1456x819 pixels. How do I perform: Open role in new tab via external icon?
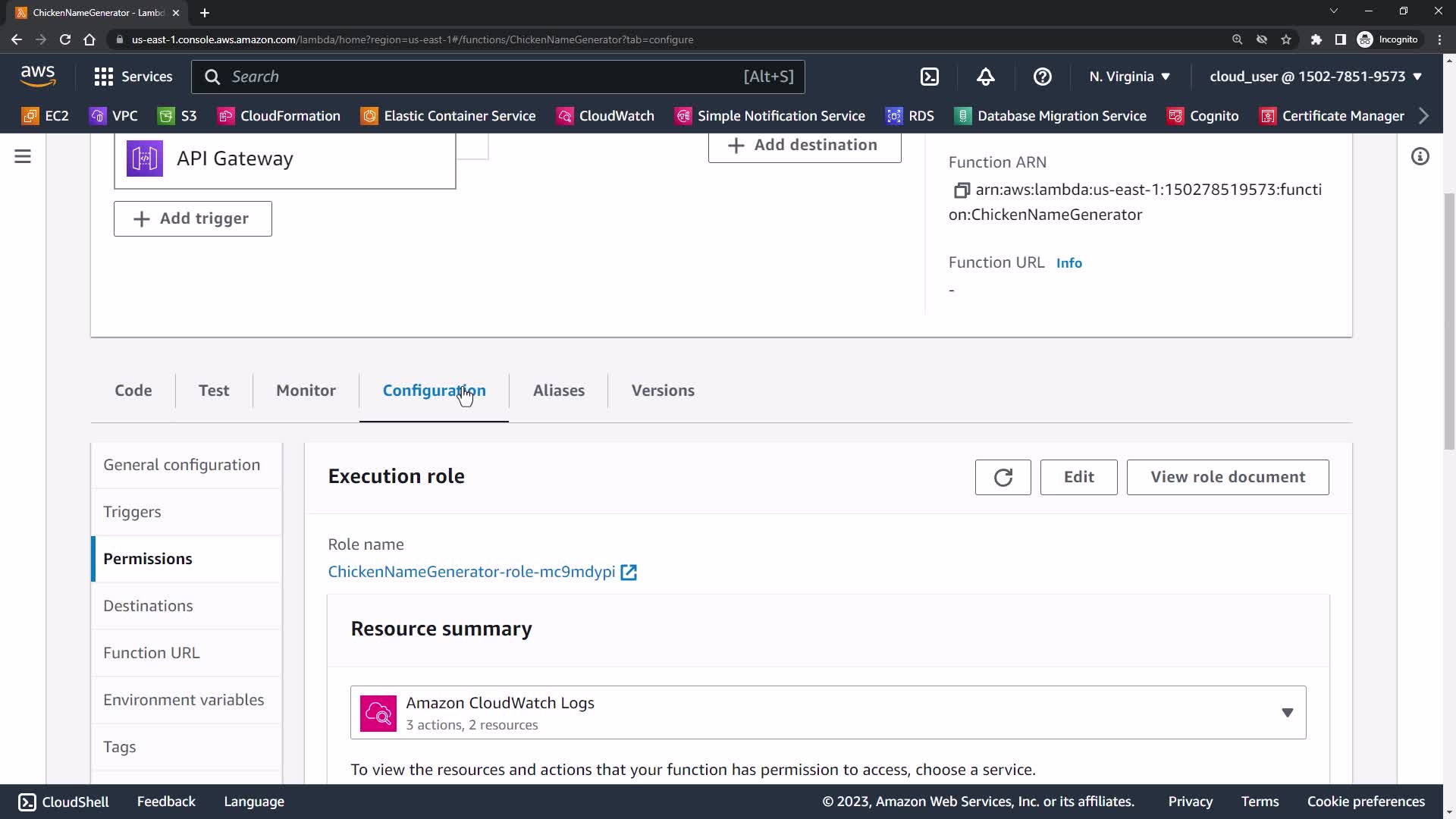(x=629, y=573)
